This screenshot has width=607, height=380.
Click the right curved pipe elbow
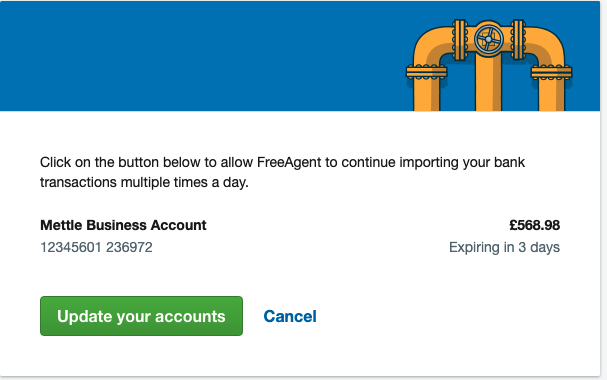pos(545,45)
